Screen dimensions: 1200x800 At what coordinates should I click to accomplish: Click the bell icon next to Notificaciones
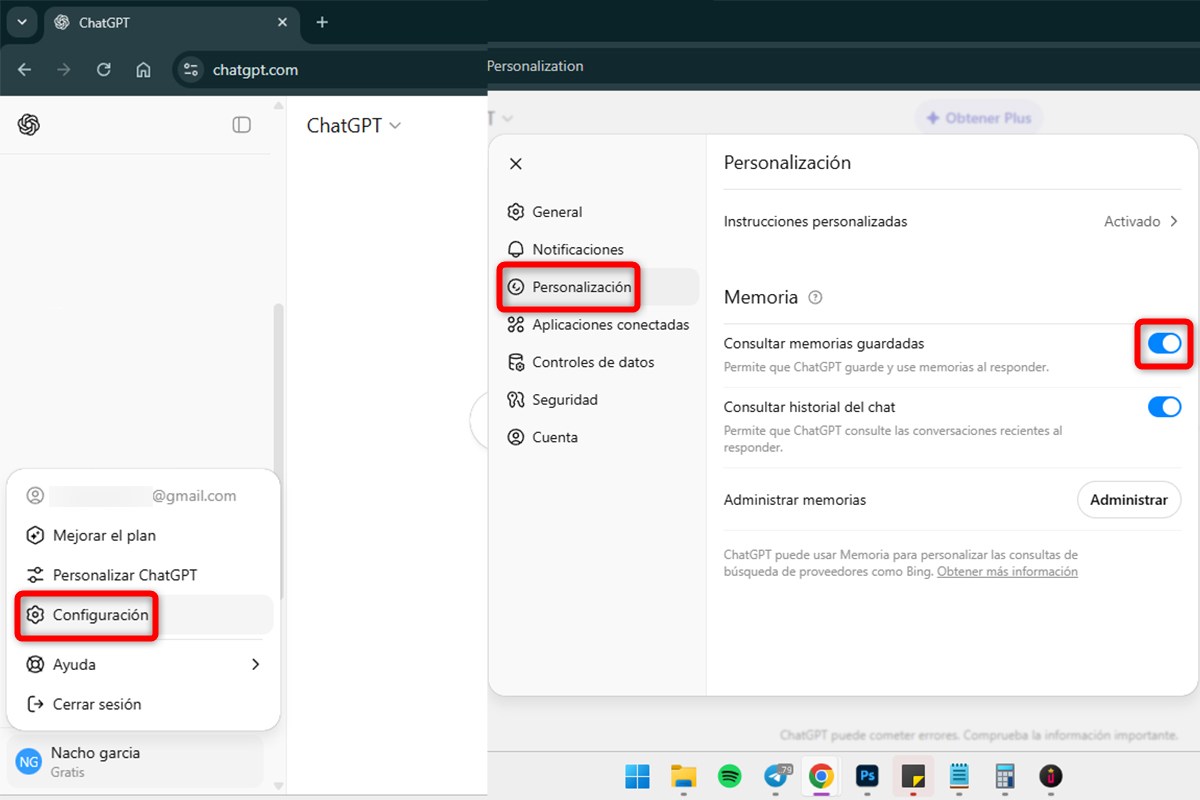pyautogui.click(x=516, y=249)
